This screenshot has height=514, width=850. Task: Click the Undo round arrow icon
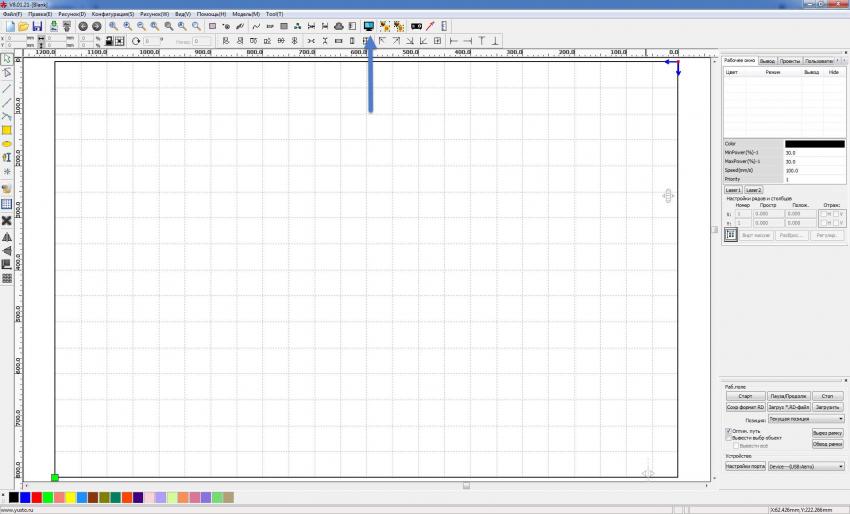pyautogui.click(x=83, y=26)
